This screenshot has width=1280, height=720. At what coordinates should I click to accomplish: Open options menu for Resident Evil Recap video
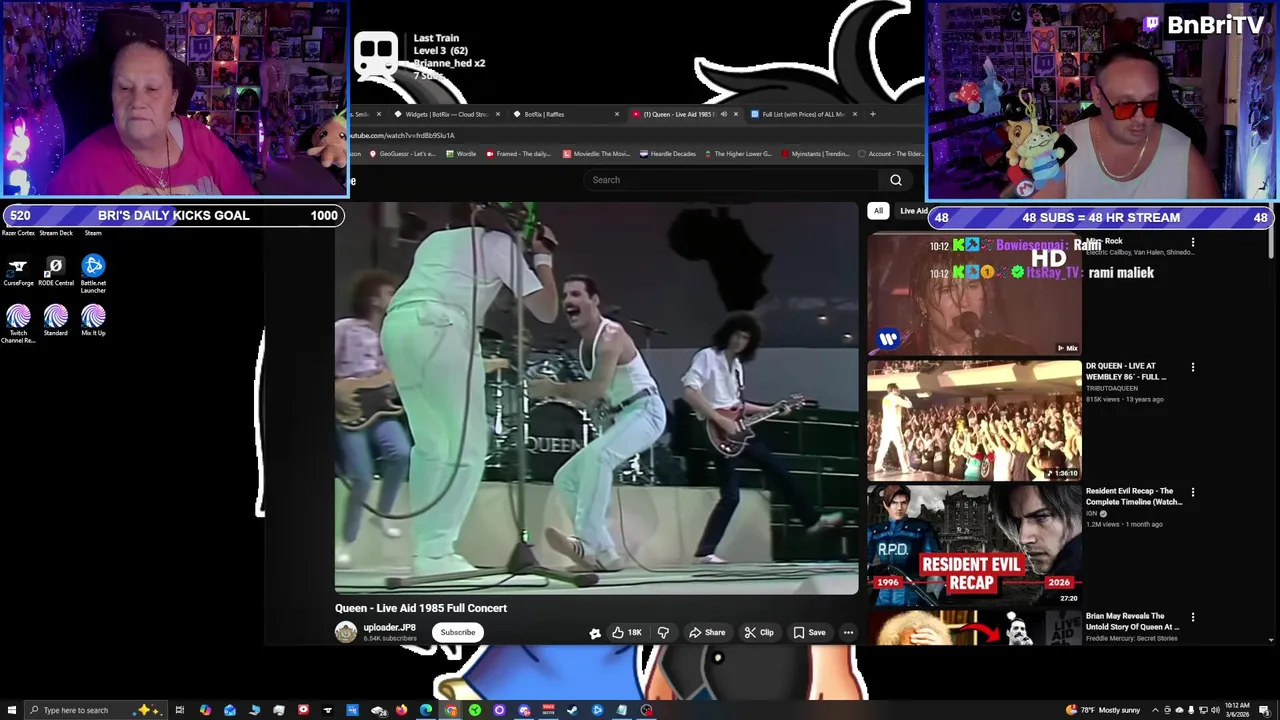pyautogui.click(x=1192, y=493)
